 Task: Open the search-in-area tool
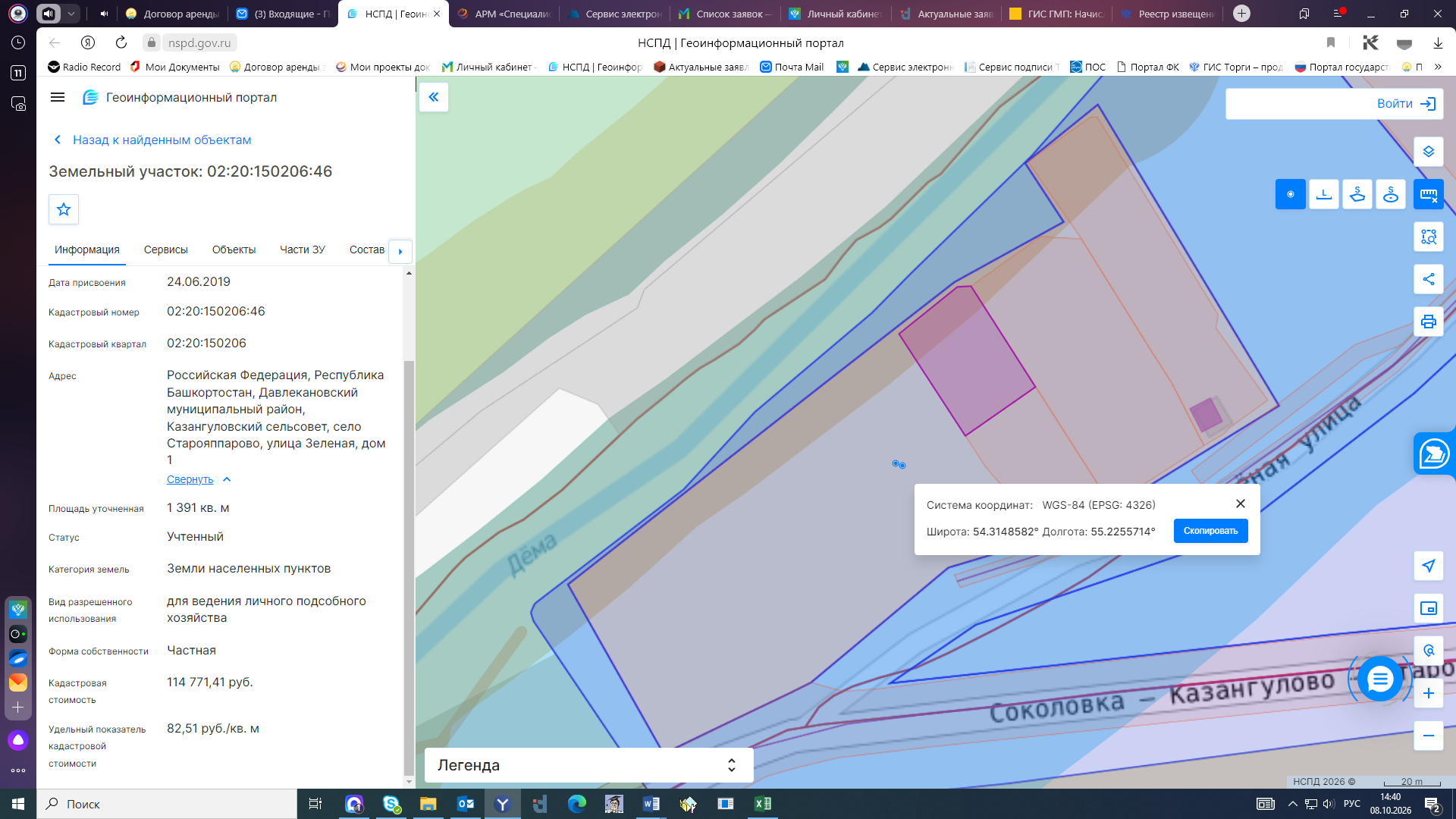(1429, 237)
